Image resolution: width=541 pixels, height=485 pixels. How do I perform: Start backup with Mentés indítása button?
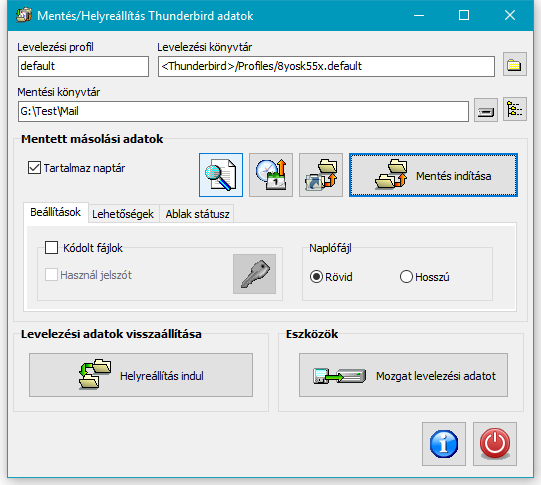pyautogui.click(x=433, y=175)
